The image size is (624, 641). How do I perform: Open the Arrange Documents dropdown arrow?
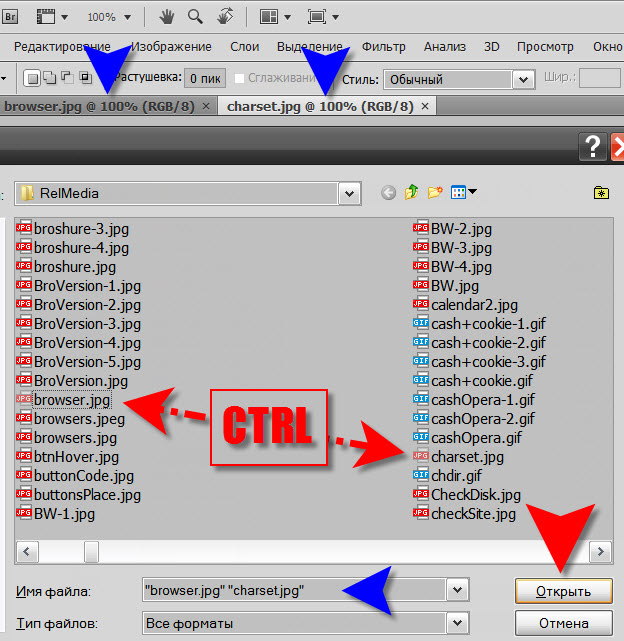(287, 17)
